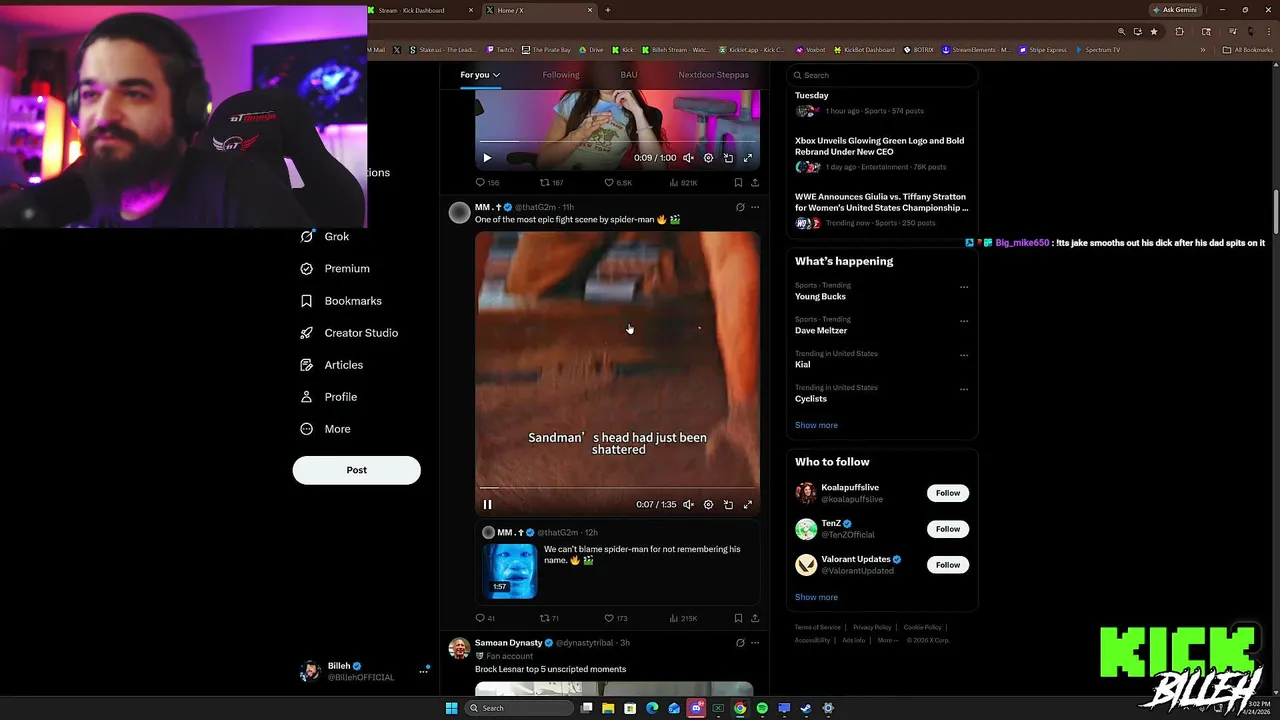The height and width of the screenshot is (720, 1280).
Task: Play the top video post
Action: tap(487, 158)
